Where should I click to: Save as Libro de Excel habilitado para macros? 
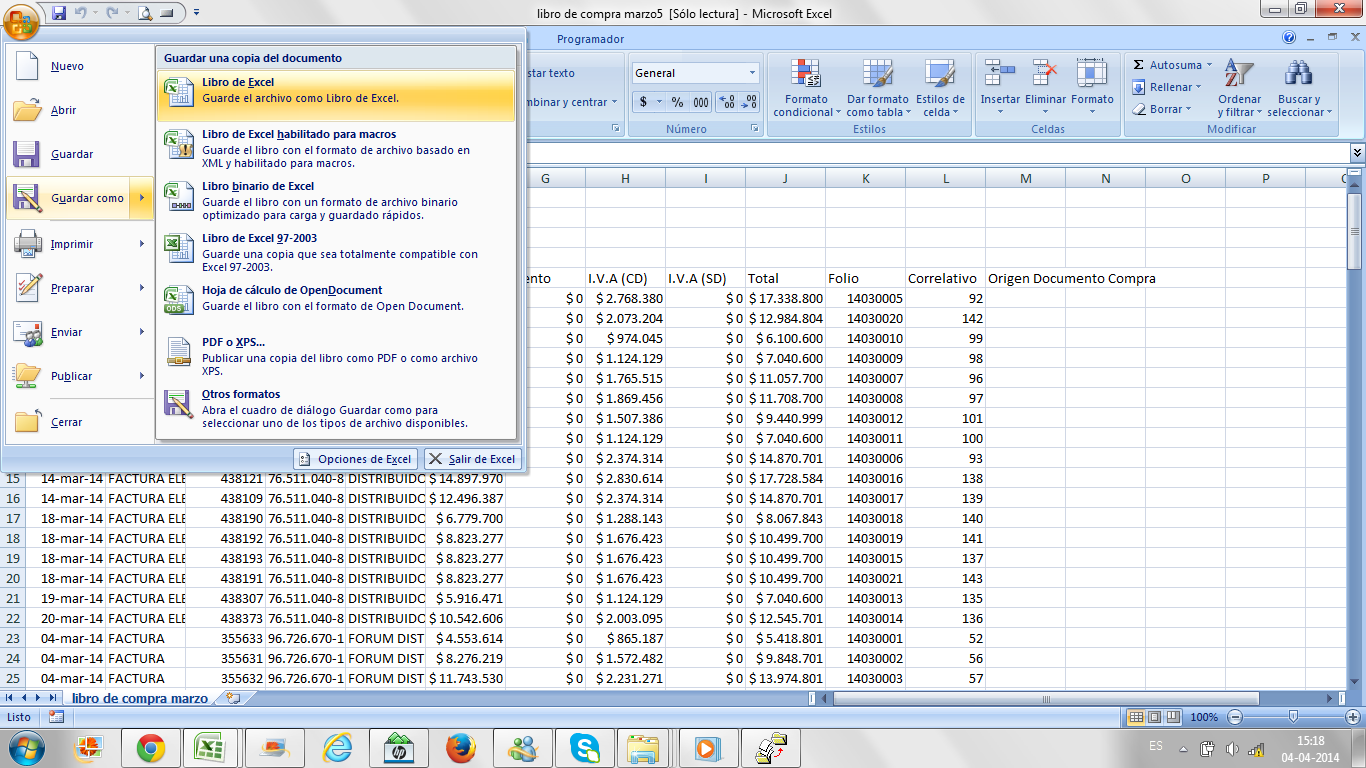pyautogui.click(x=336, y=147)
